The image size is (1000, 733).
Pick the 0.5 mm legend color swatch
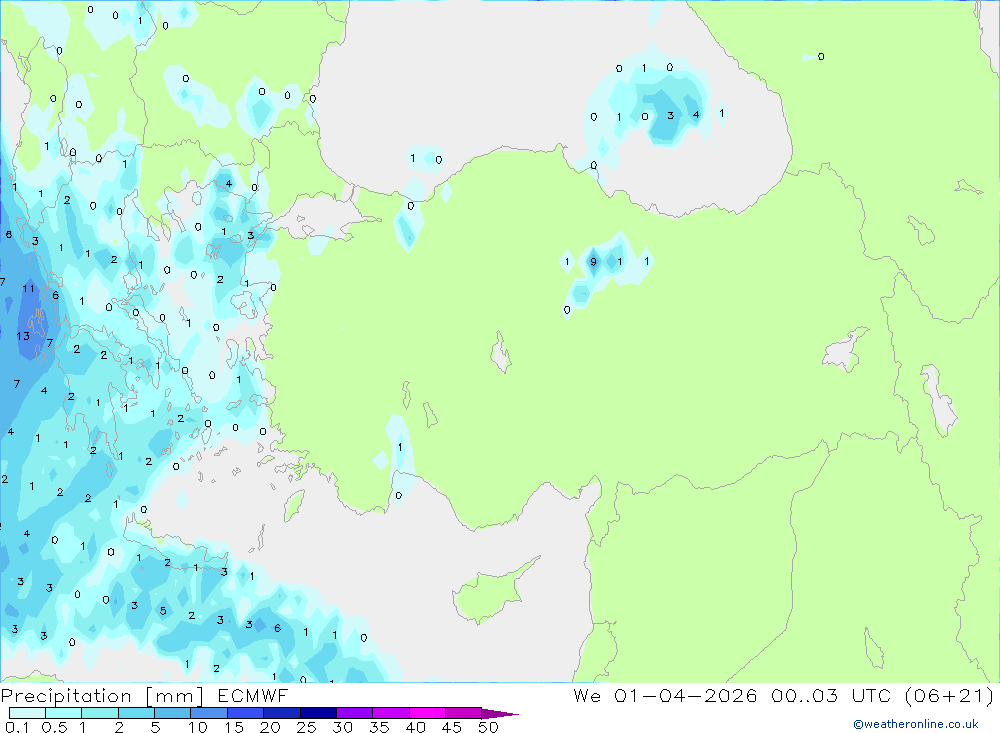[x=63, y=713]
